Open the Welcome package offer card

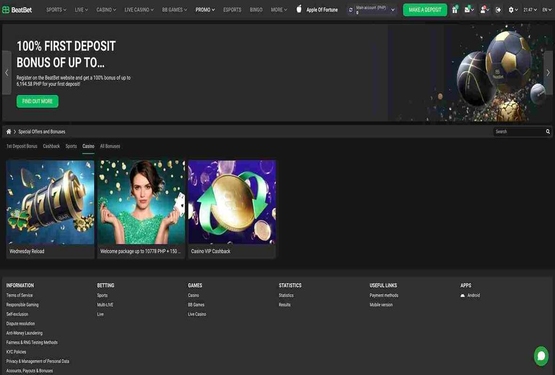pyautogui.click(x=141, y=209)
